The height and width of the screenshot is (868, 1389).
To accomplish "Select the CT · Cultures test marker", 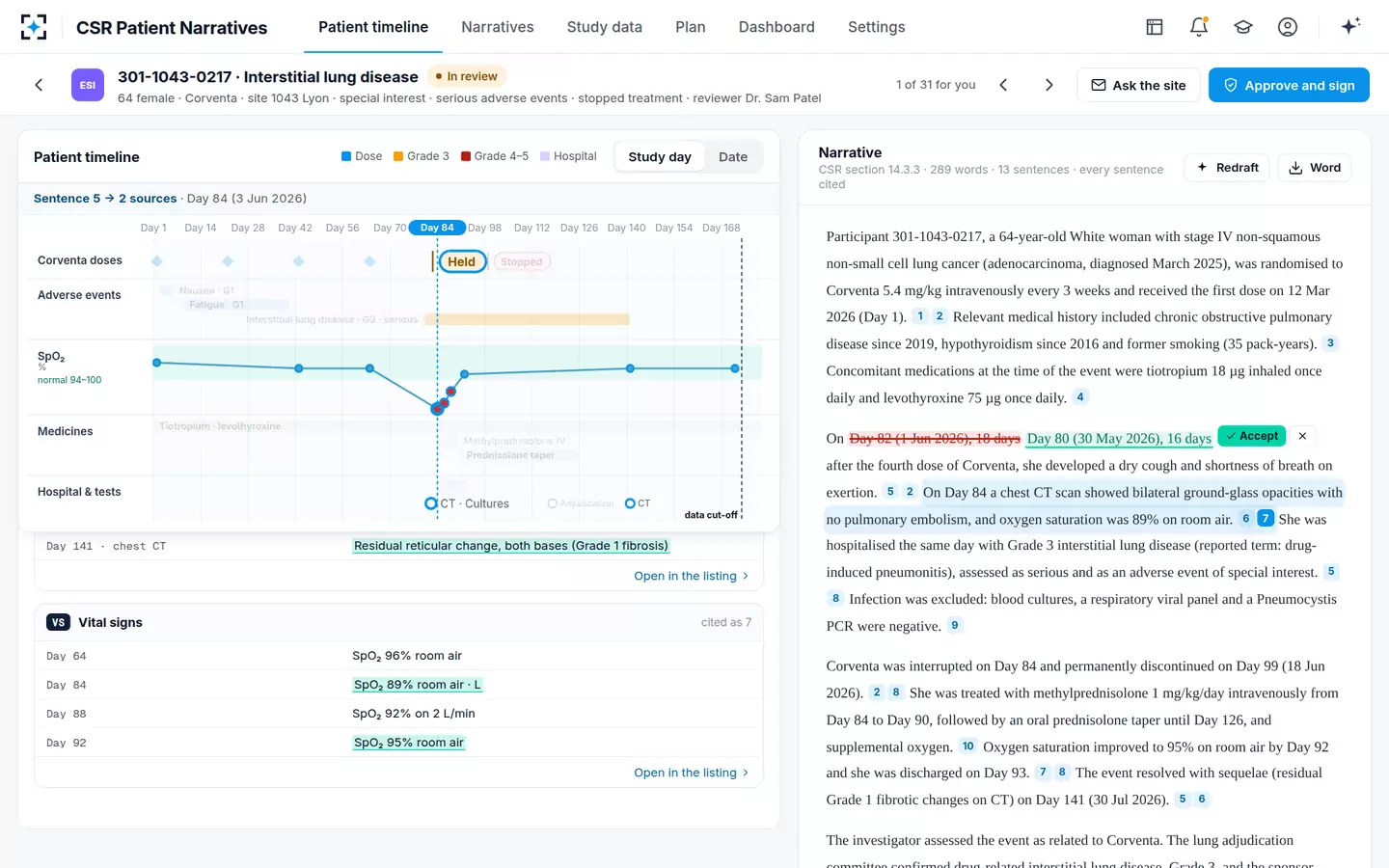I will tap(431, 503).
